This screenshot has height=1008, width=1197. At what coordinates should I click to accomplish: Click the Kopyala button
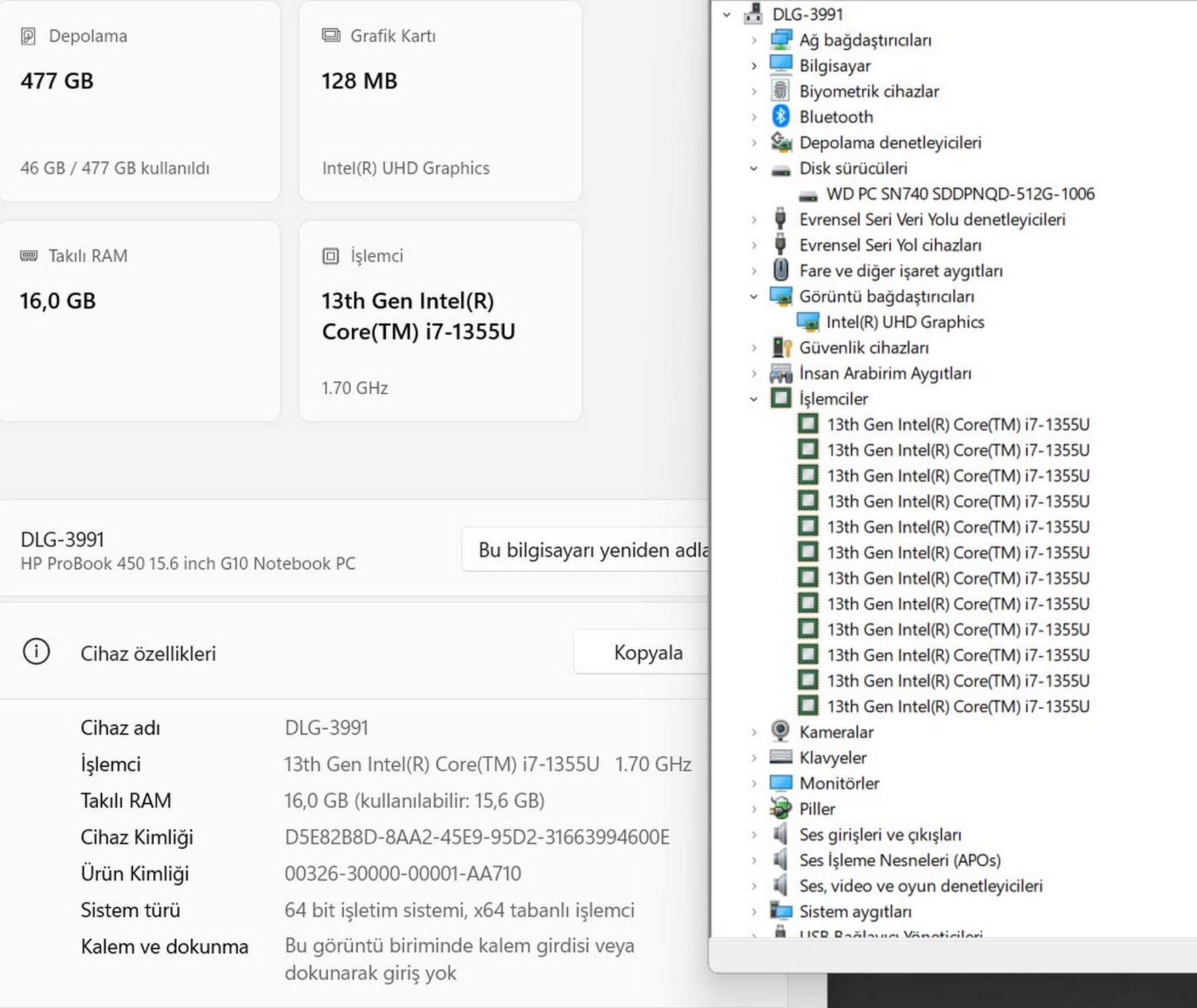(x=641, y=652)
